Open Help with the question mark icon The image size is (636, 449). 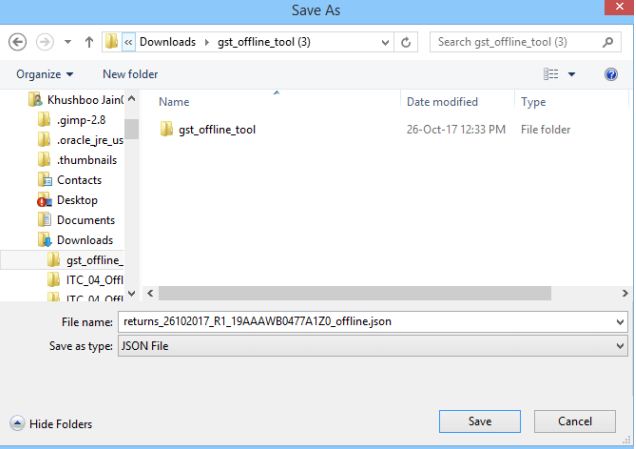611,74
